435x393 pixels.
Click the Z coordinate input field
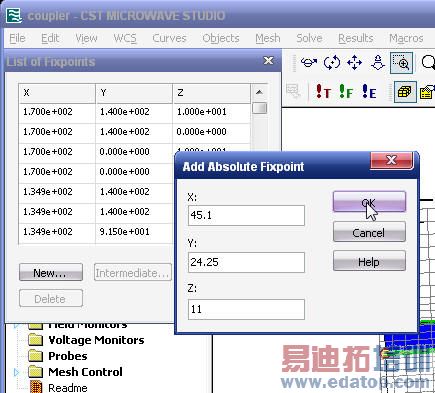246,309
